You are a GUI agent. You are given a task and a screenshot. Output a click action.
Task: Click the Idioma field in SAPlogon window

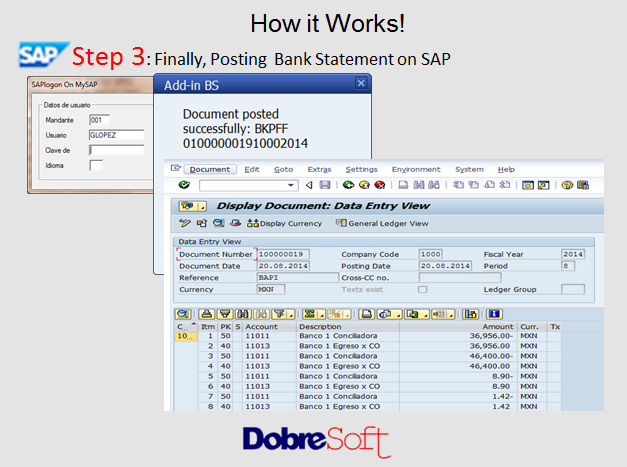[96, 165]
